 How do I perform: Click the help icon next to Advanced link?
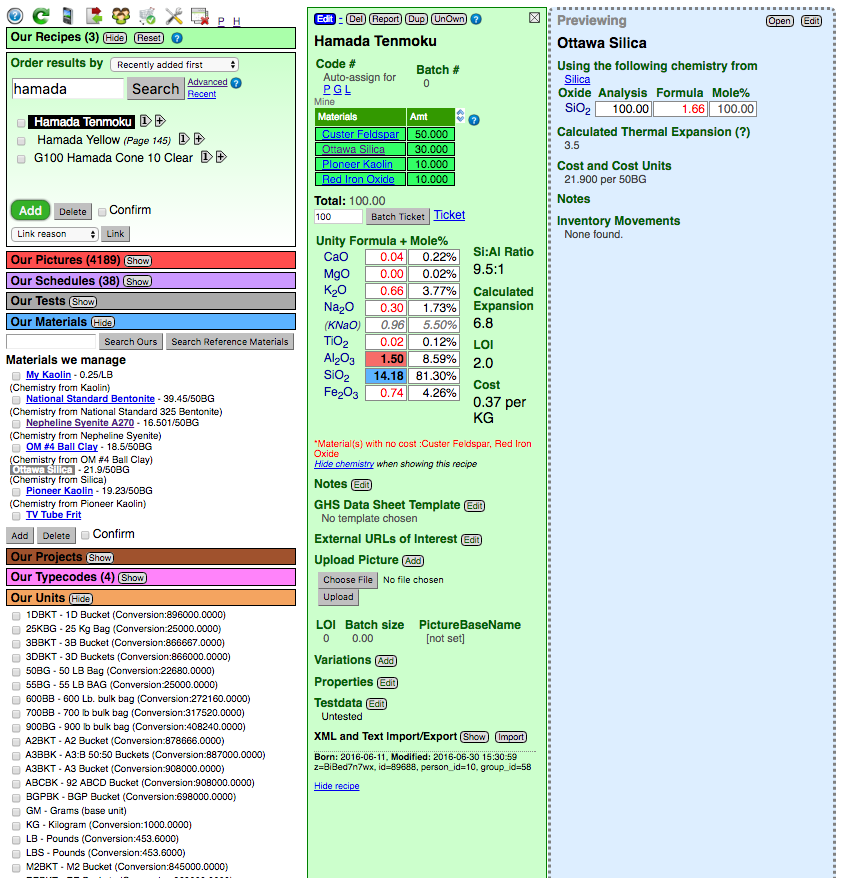[x=236, y=83]
